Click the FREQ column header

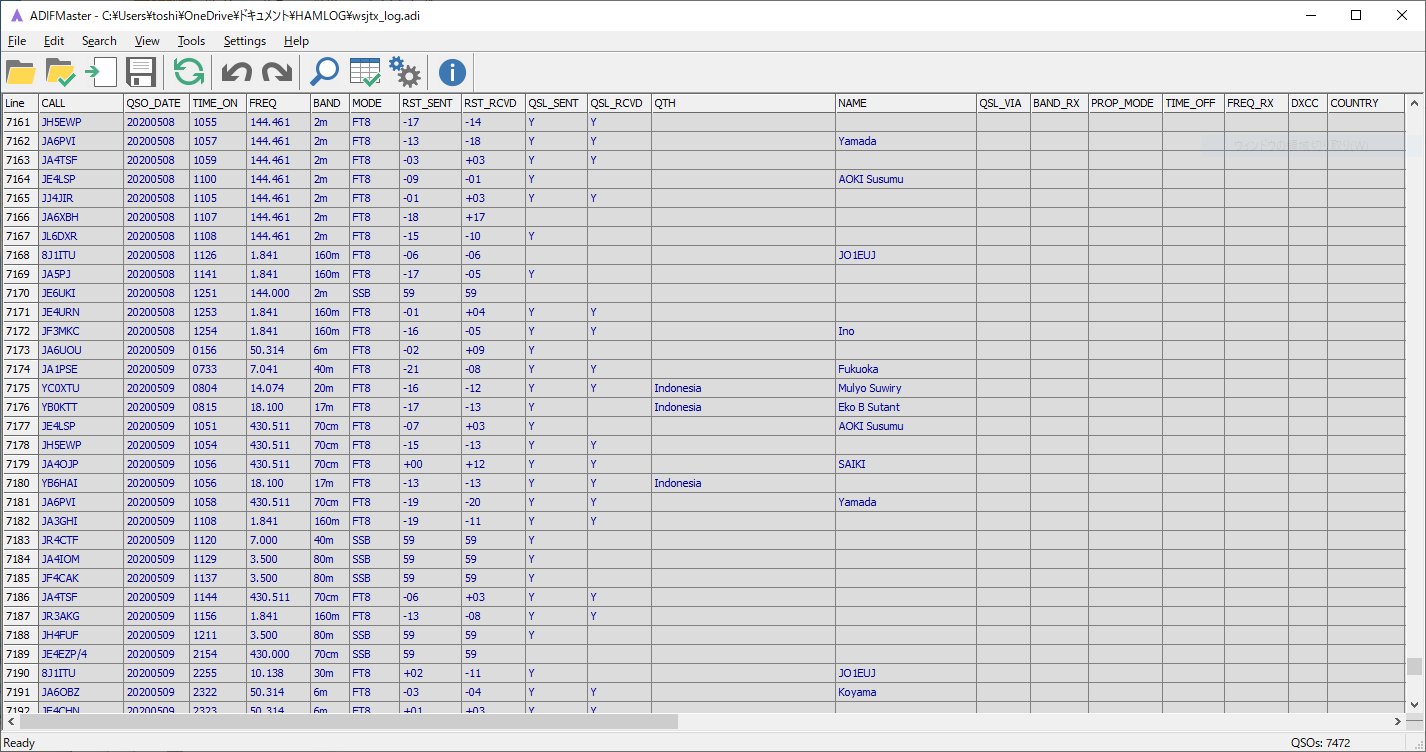coord(278,103)
